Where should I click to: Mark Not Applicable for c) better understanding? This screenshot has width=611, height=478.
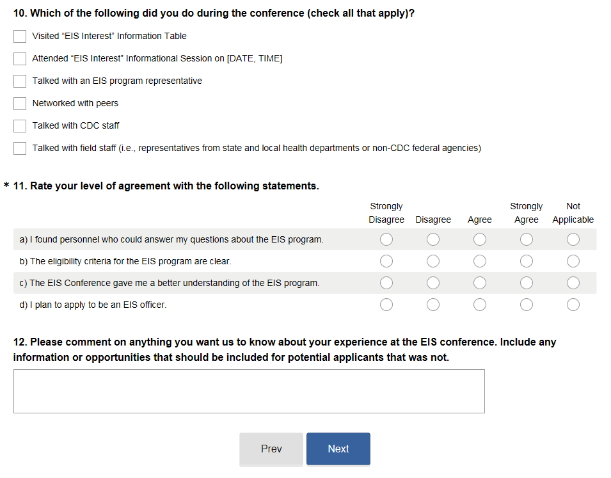click(573, 283)
